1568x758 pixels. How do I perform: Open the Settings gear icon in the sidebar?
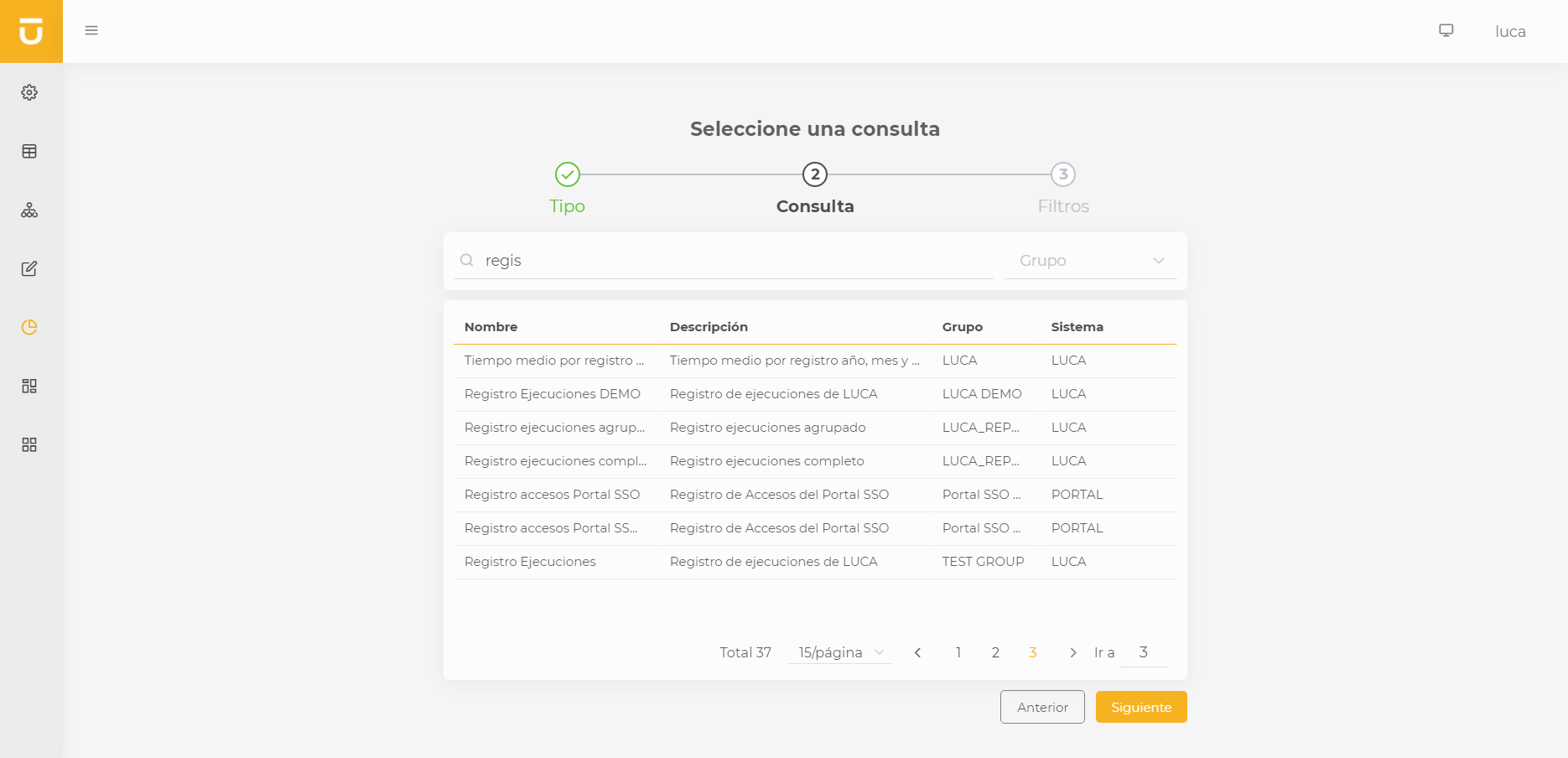[x=29, y=92]
